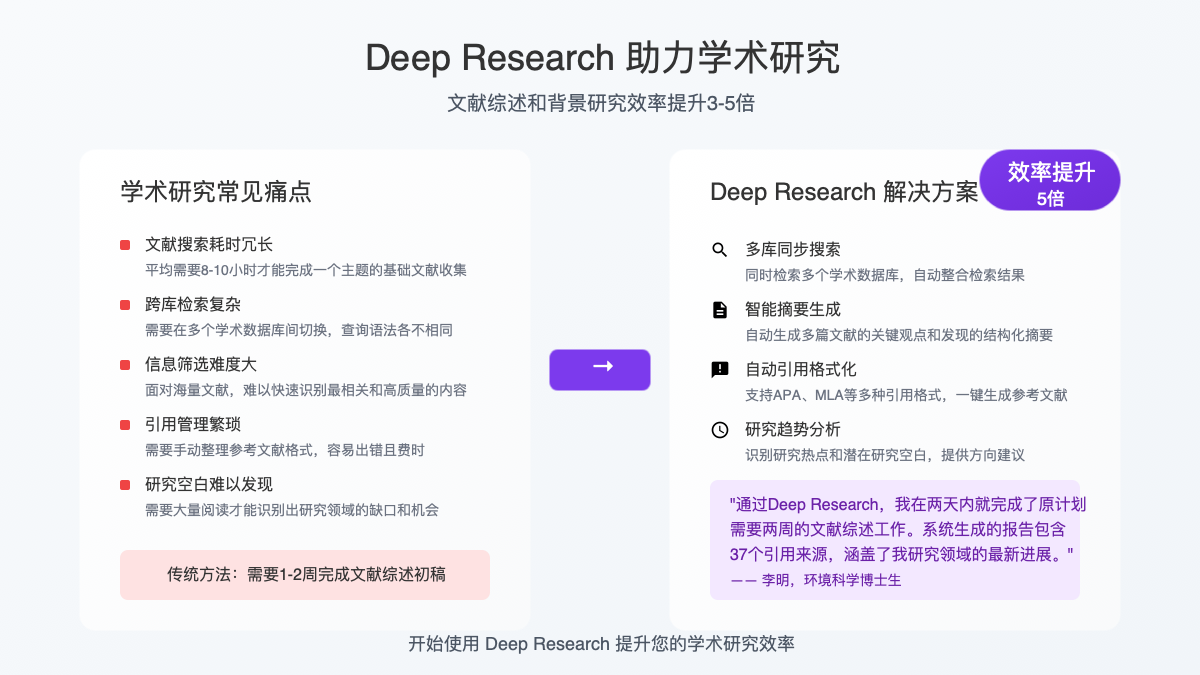Click the footer 开始使用 Deep Research 提升您的学术研究效率
The width and height of the screenshot is (1200, 675).
click(x=600, y=644)
